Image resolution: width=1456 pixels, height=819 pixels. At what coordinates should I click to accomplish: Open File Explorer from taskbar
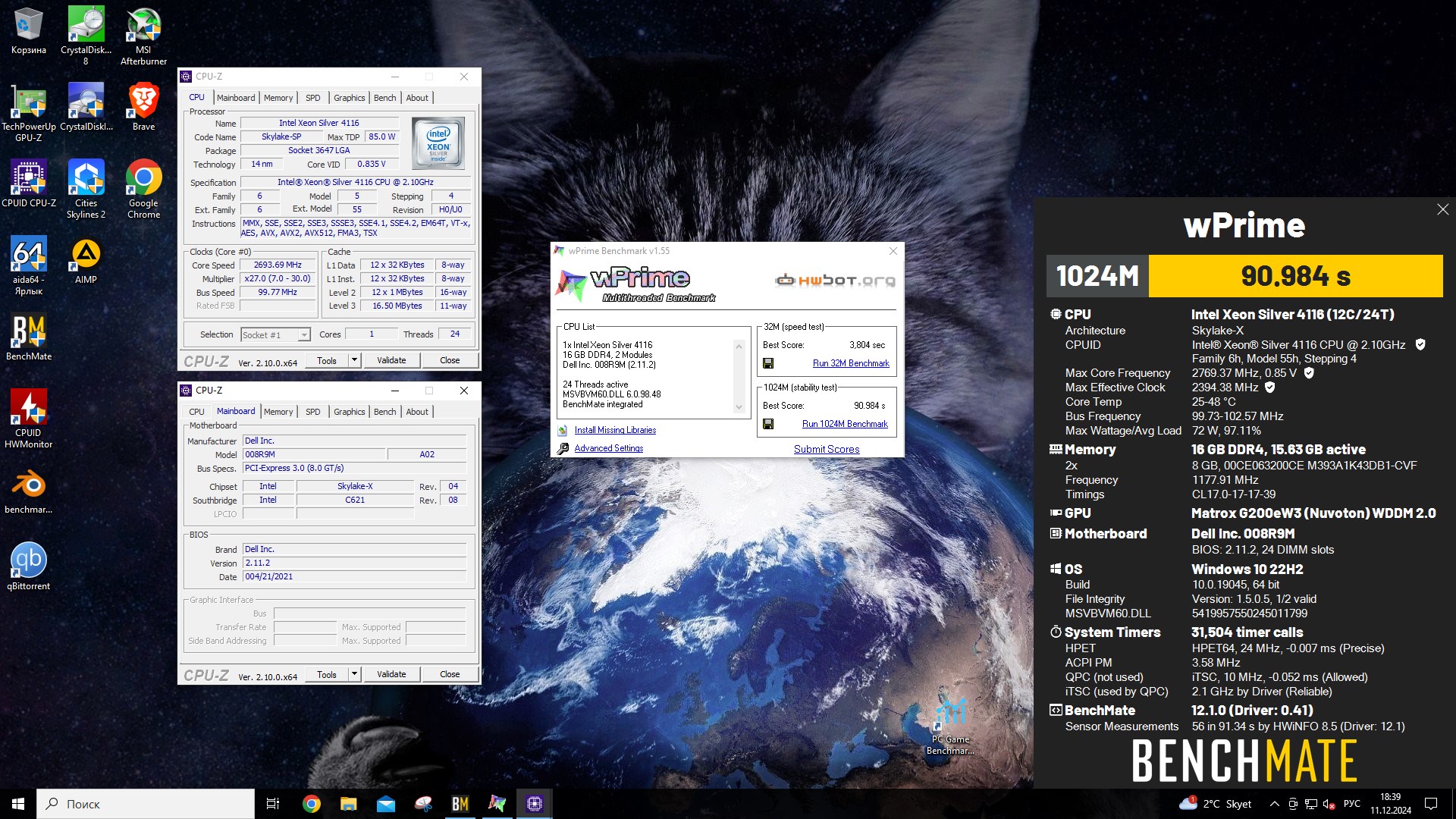tap(348, 804)
